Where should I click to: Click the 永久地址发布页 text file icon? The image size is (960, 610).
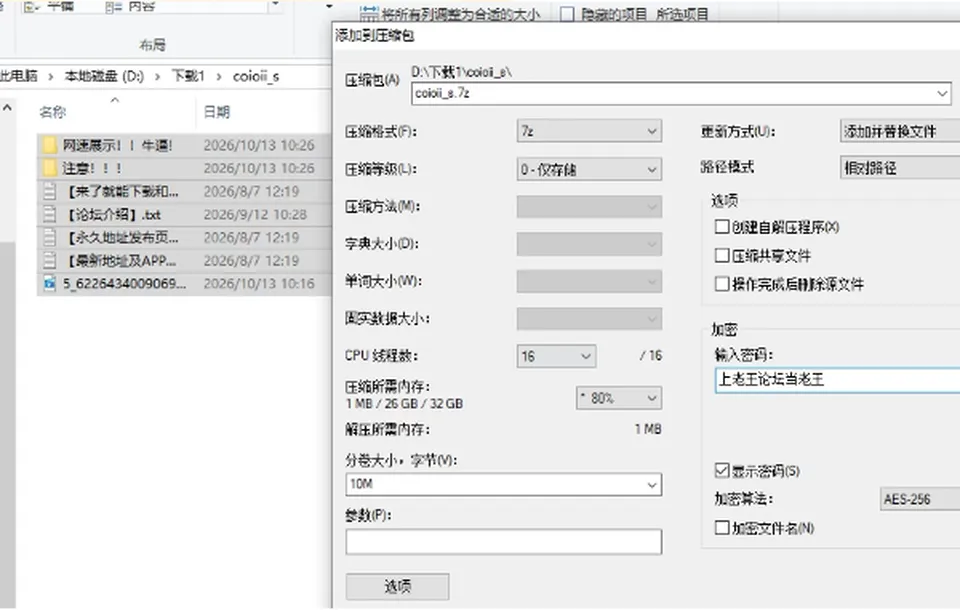pos(50,238)
